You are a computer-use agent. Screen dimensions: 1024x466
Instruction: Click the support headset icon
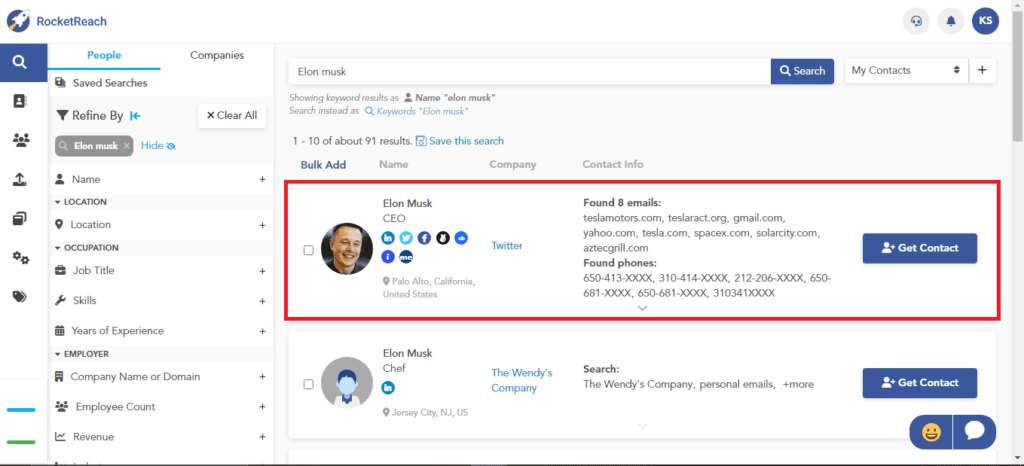point(914,20)
